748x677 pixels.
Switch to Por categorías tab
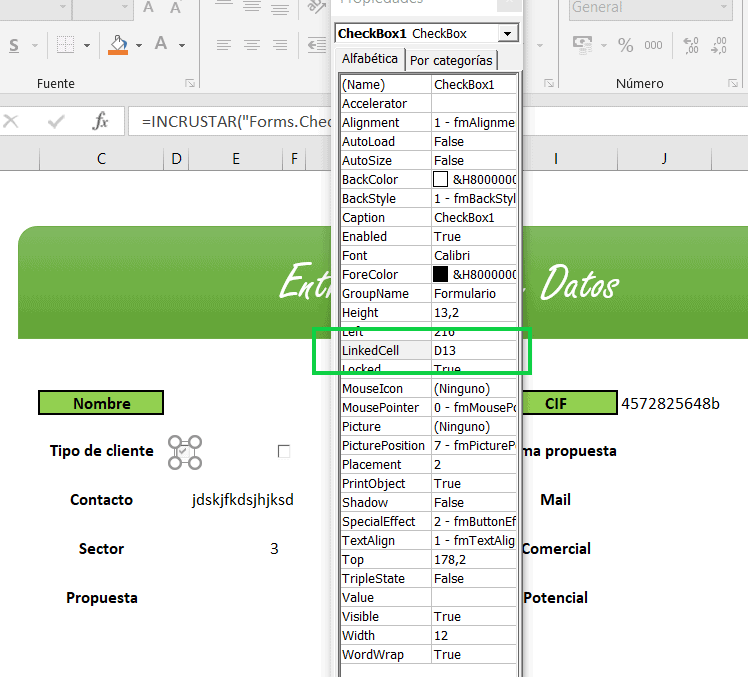(x=451, y=61)
